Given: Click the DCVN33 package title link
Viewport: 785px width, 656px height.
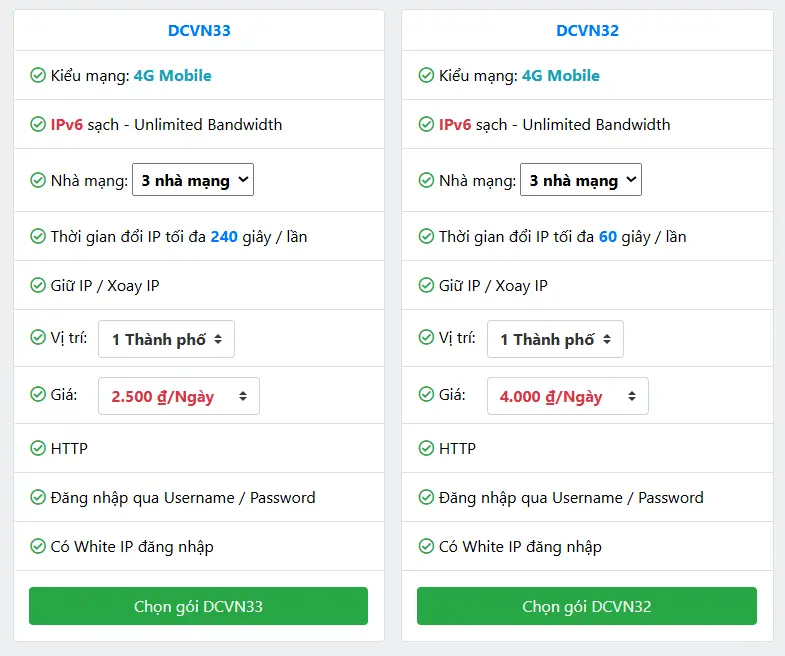Looking at the screenshot, I should (x=199, y=30).
